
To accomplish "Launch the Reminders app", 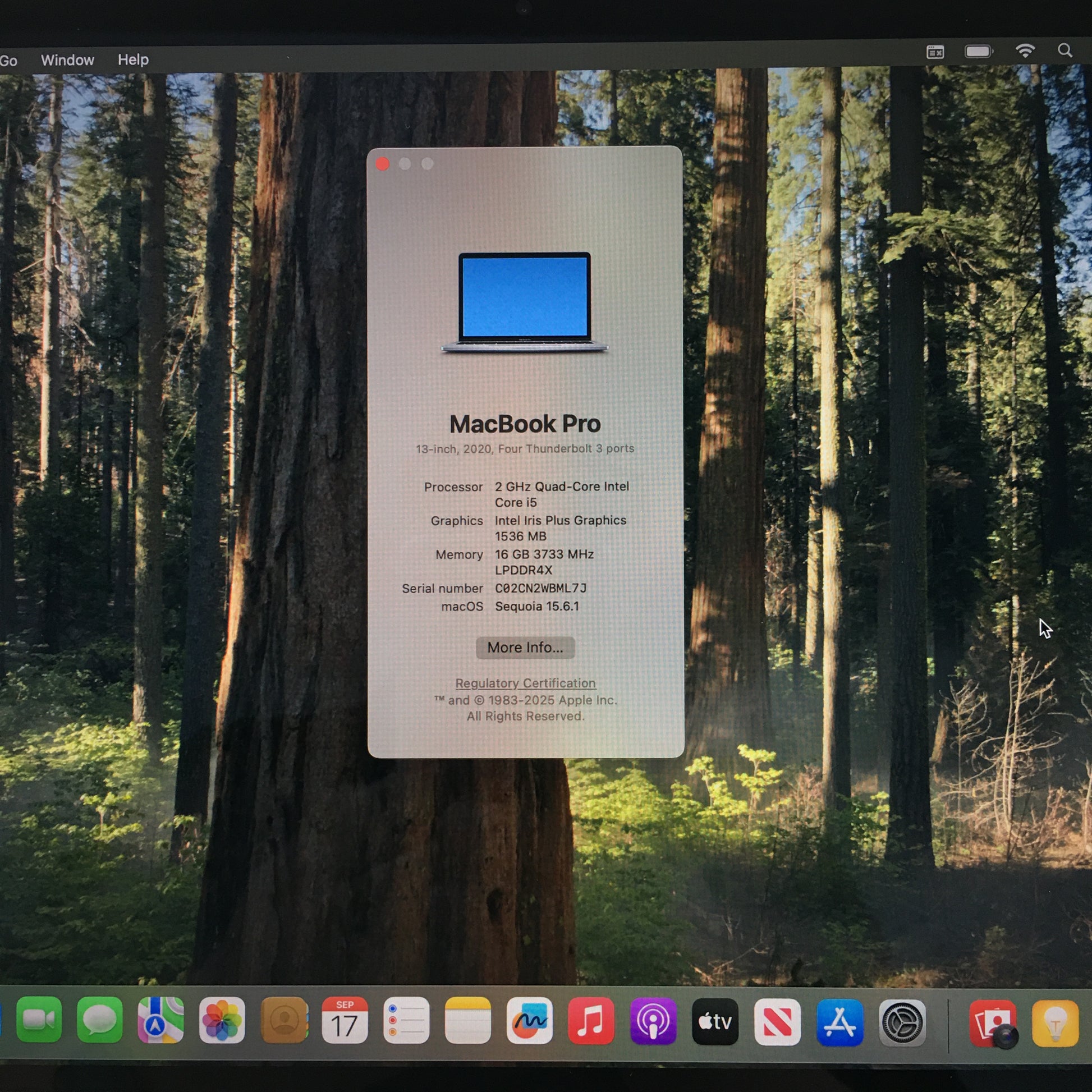I will pyautogui.click(x=406, y=1021).
